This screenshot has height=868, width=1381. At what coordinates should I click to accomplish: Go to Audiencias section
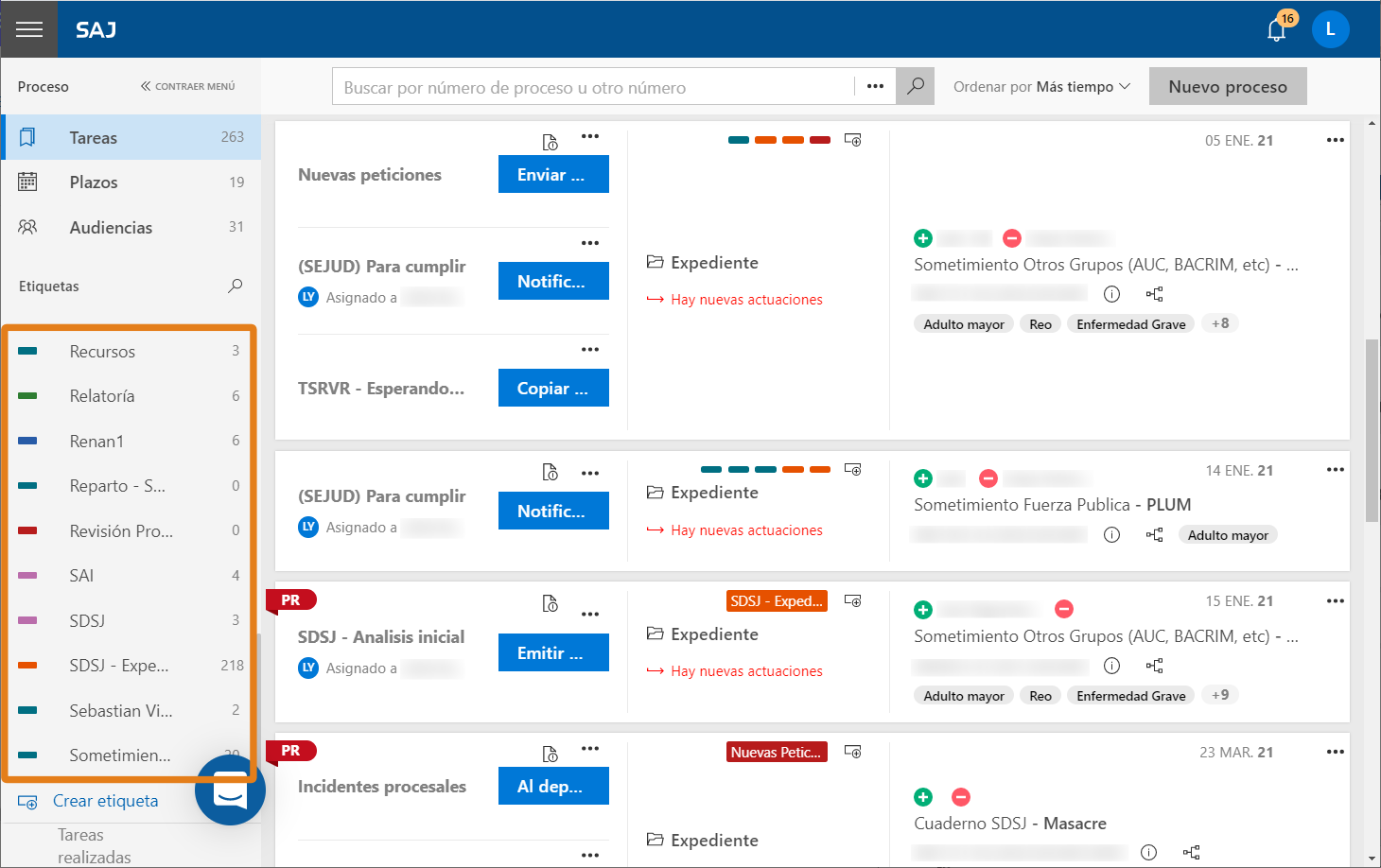[x=111, y=228]
